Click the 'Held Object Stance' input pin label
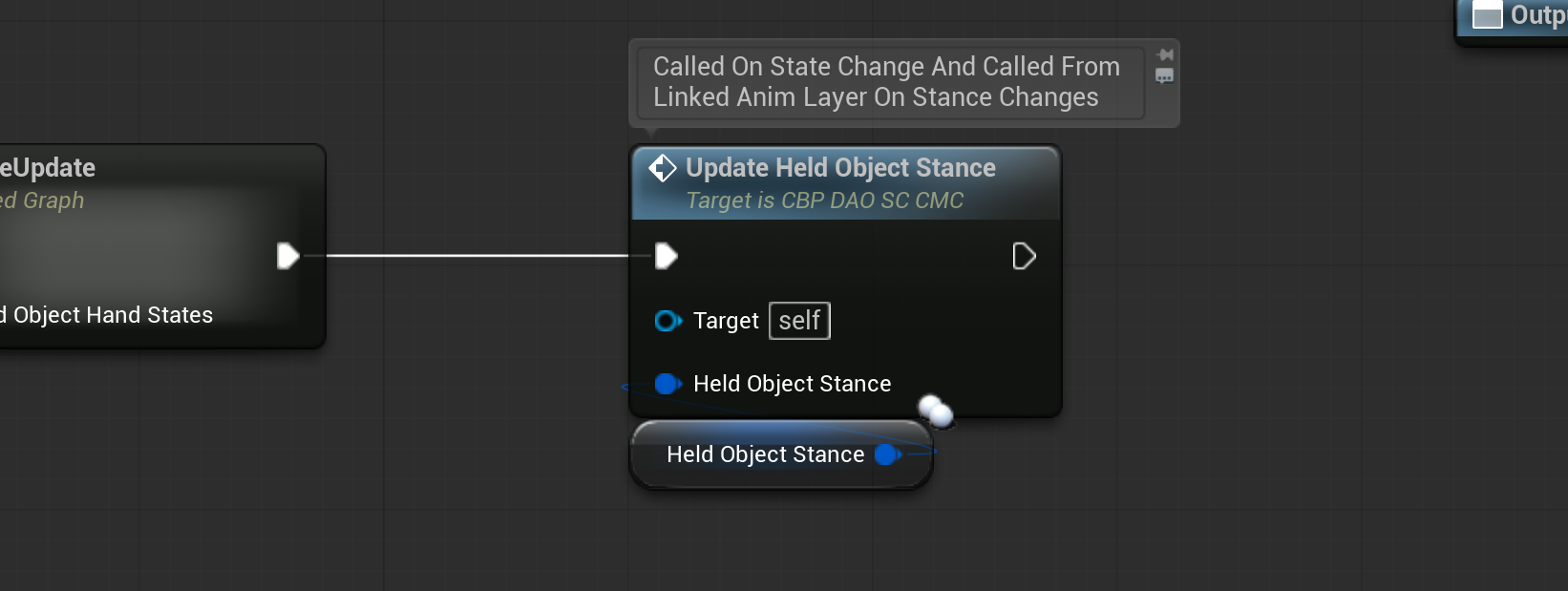The image size is (1568, 591). click(x=792, y=384)
